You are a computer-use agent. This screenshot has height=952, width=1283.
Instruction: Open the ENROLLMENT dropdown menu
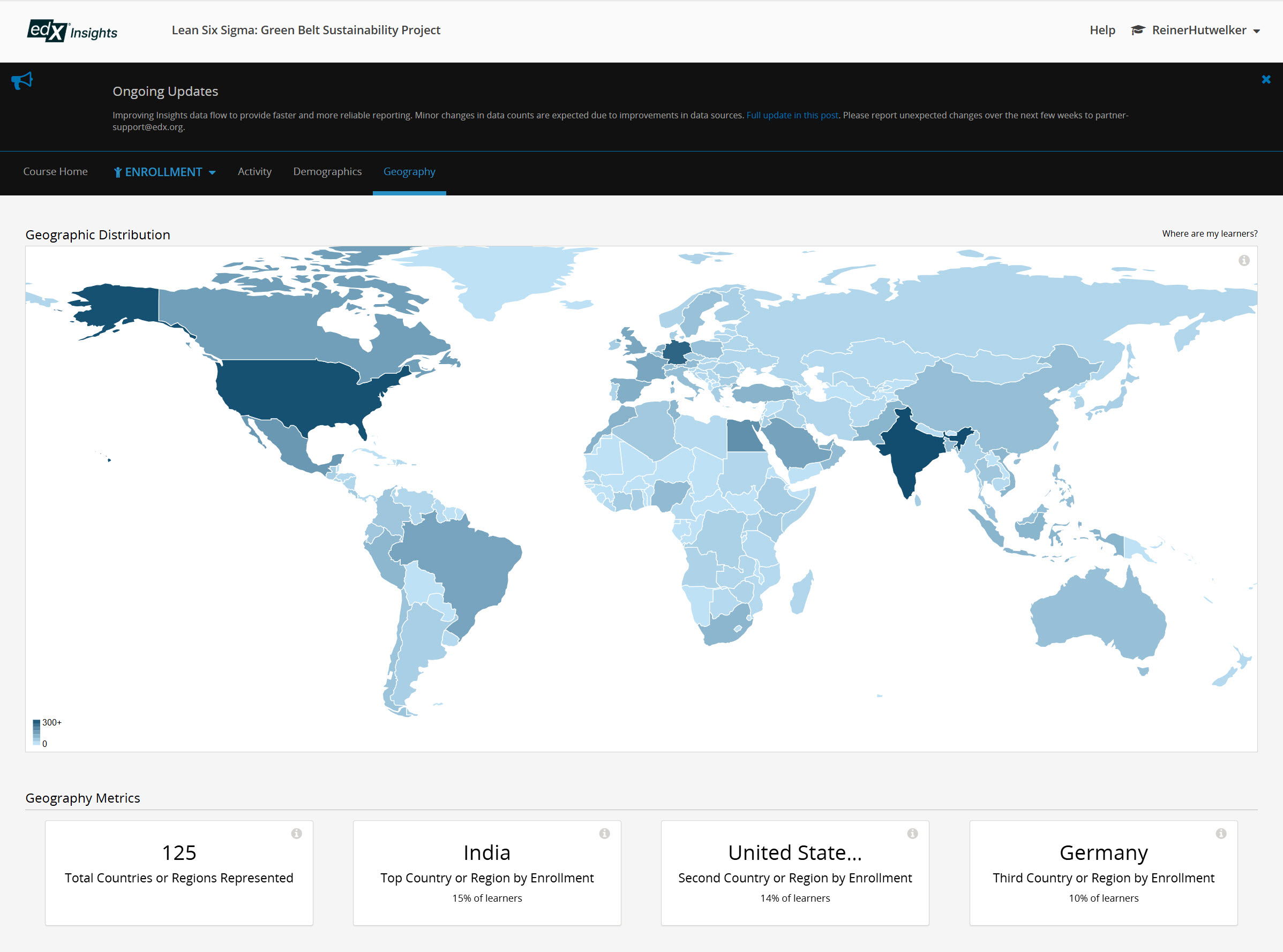point(164,172)
